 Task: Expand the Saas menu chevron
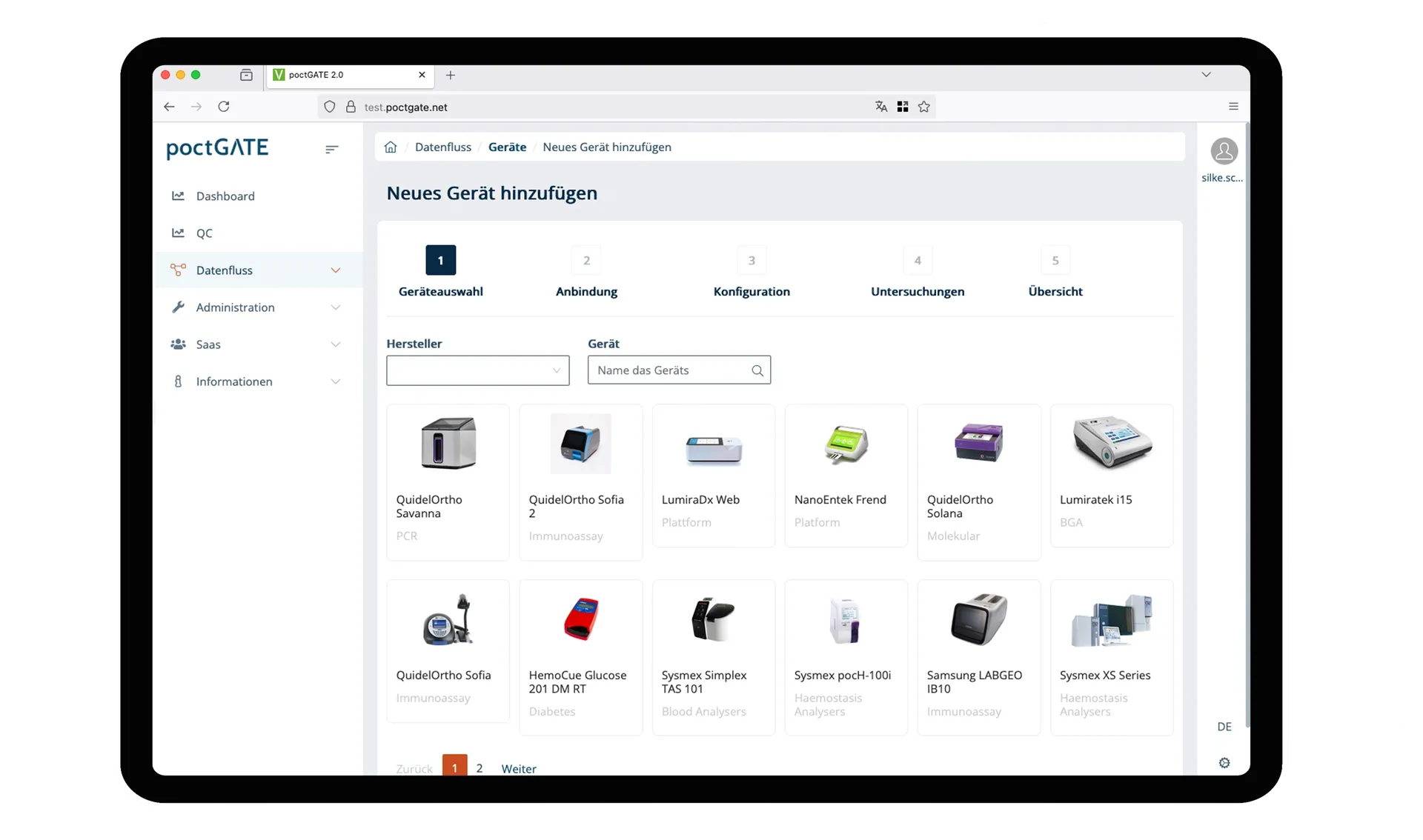point(335,344)
